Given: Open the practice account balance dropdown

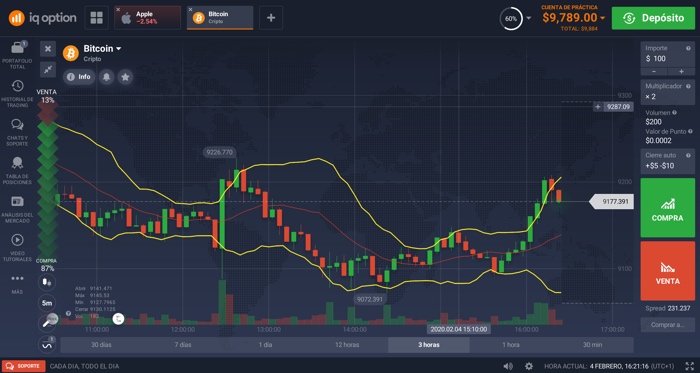Looking at the screenshot, I should (603, 18).
